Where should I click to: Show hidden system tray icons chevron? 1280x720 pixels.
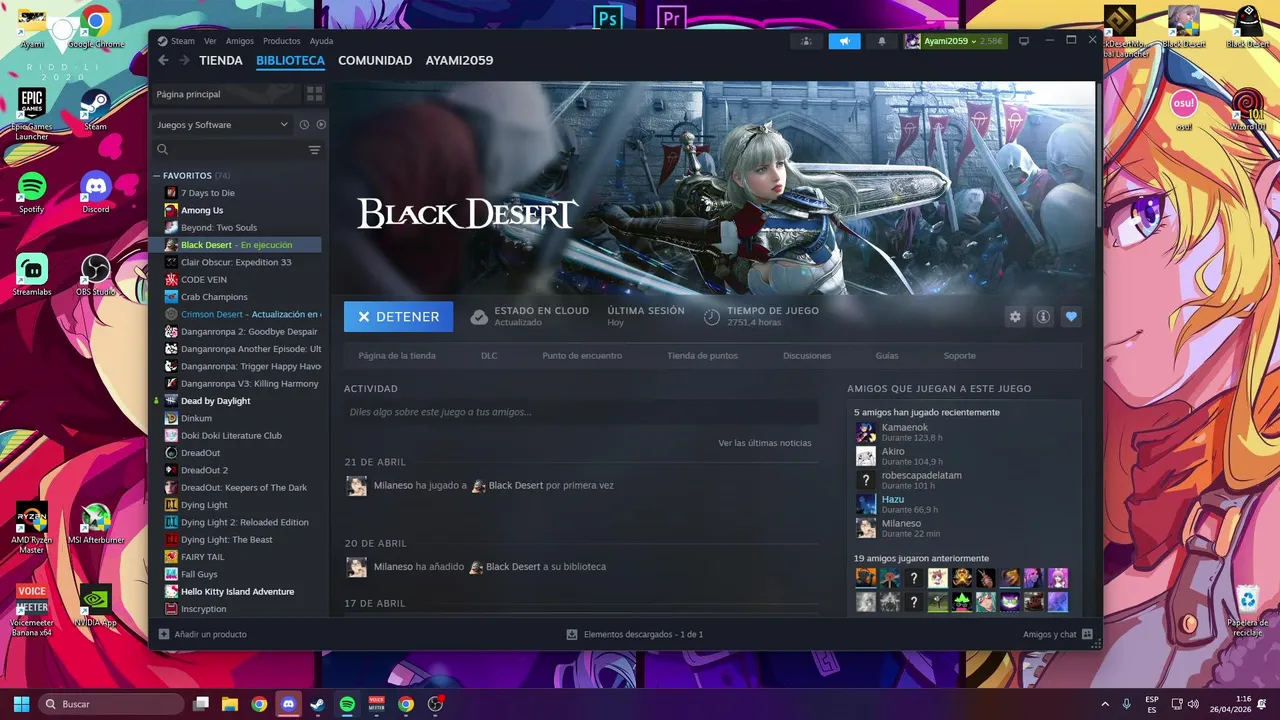(1104, 704)
